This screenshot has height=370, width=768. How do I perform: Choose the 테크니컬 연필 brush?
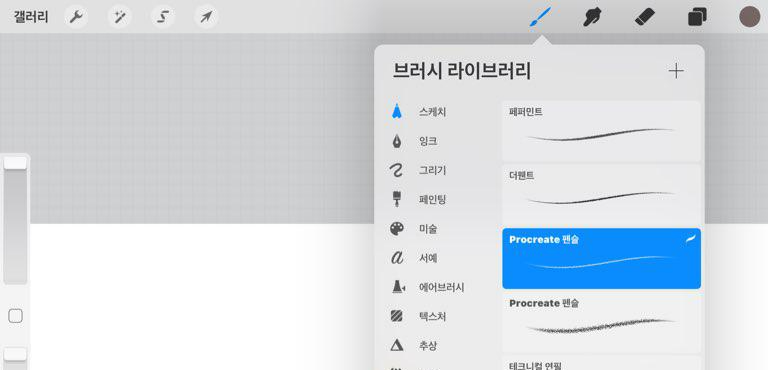click(x=601, y=363)
